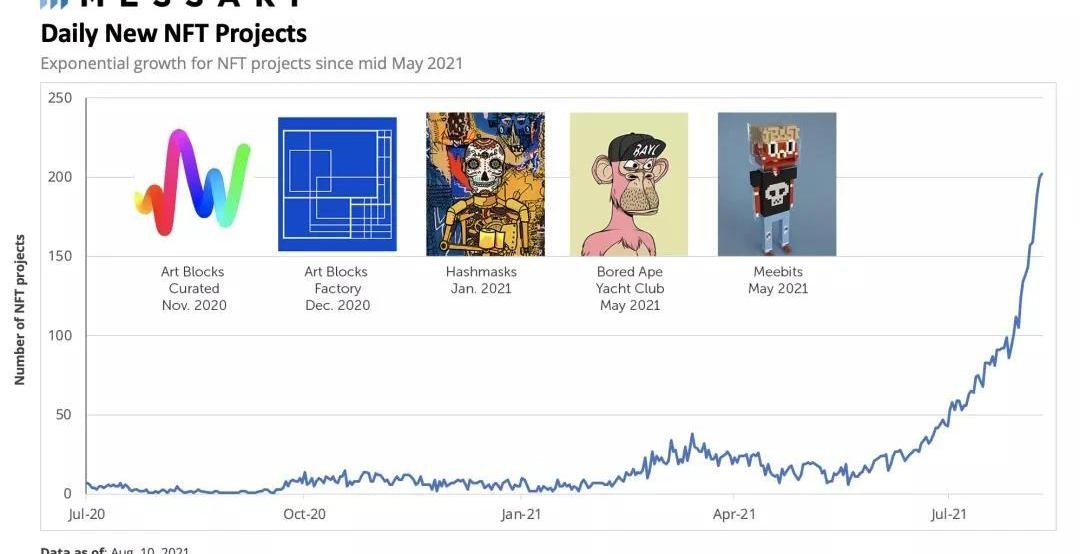Viewport: 1080px width, 554px height.
Task: Click the Art Blocks Curated Nov. 2020 label
Action: point(193,288)
